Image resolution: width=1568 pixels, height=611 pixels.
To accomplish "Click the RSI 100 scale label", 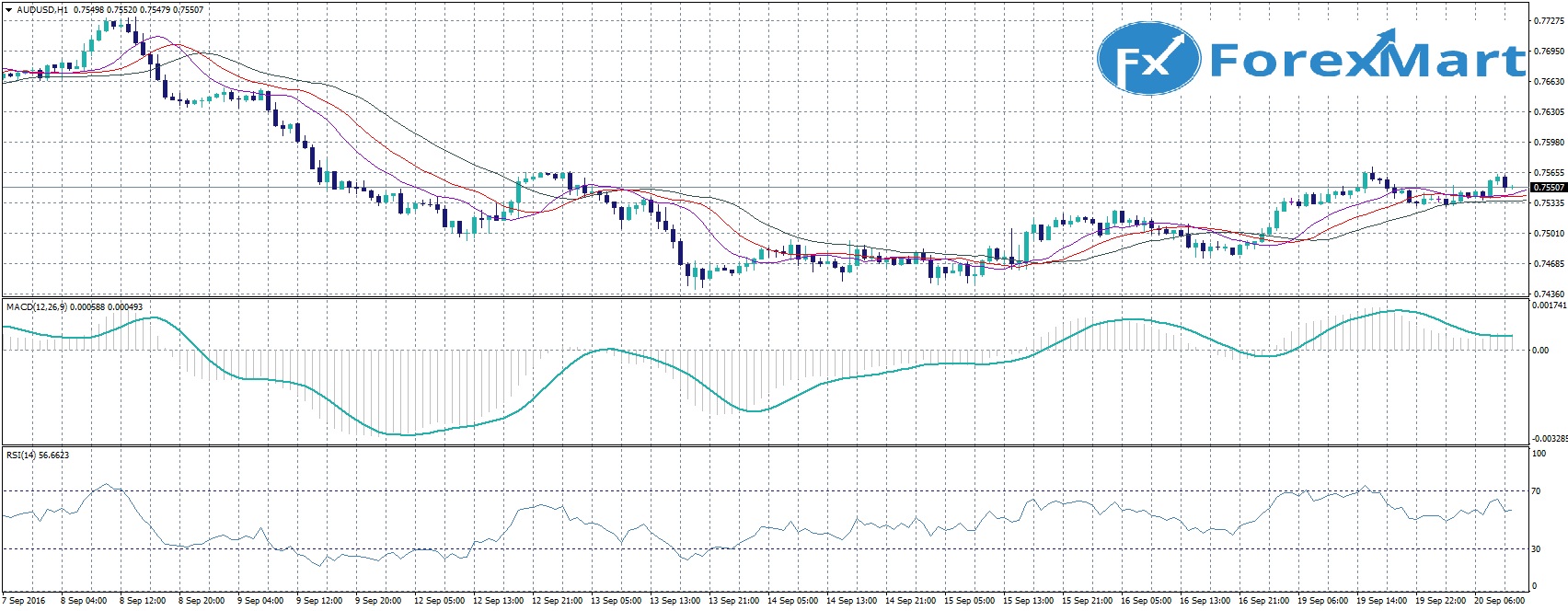I will (x=1539, y=454).
